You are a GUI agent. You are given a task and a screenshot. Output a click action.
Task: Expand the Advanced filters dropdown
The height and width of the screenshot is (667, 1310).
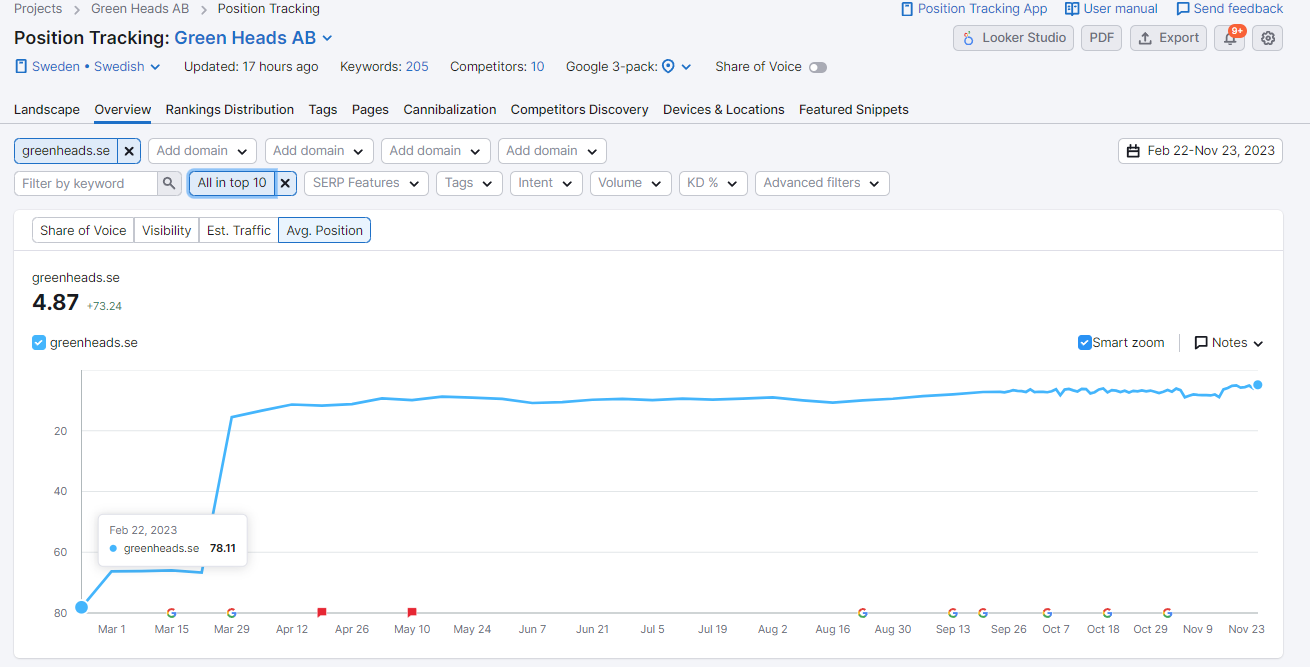[x=822, y=183]
